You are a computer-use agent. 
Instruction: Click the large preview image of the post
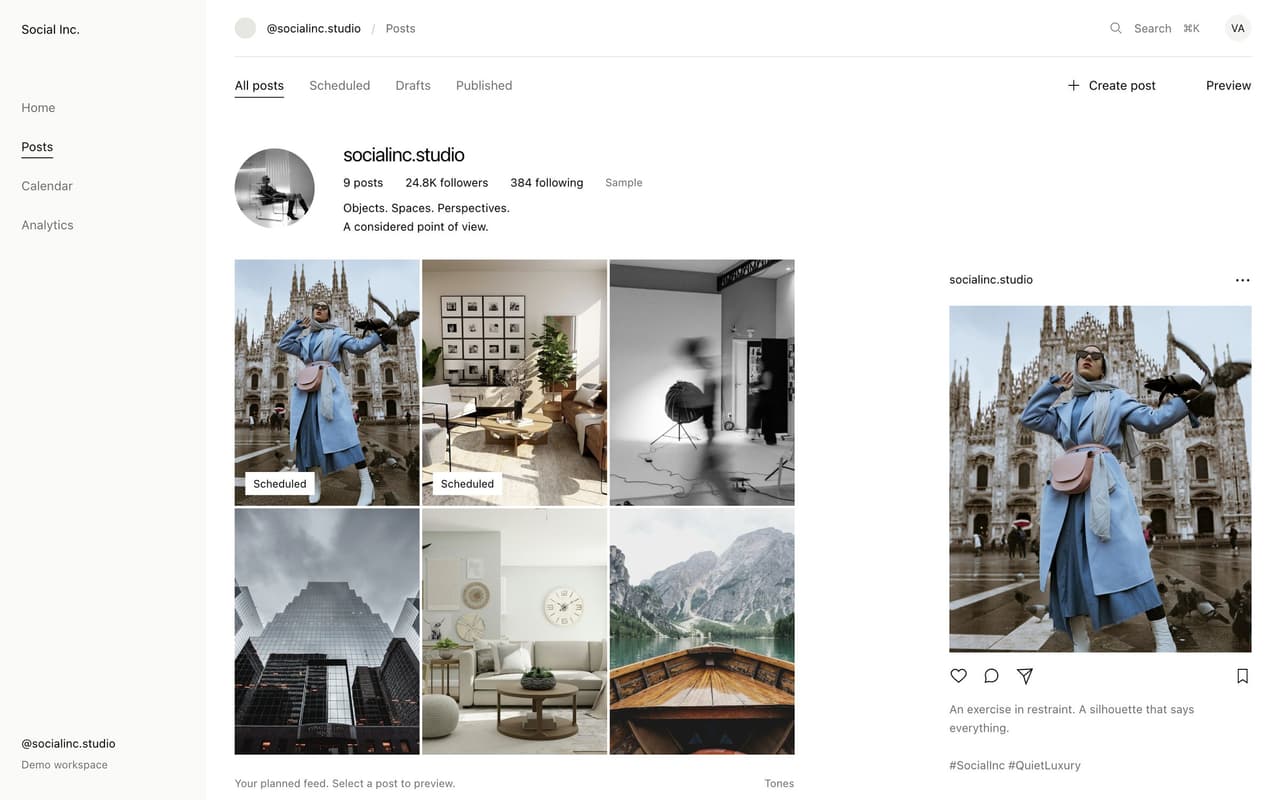pyautogui.click(x=1100, y=479)
